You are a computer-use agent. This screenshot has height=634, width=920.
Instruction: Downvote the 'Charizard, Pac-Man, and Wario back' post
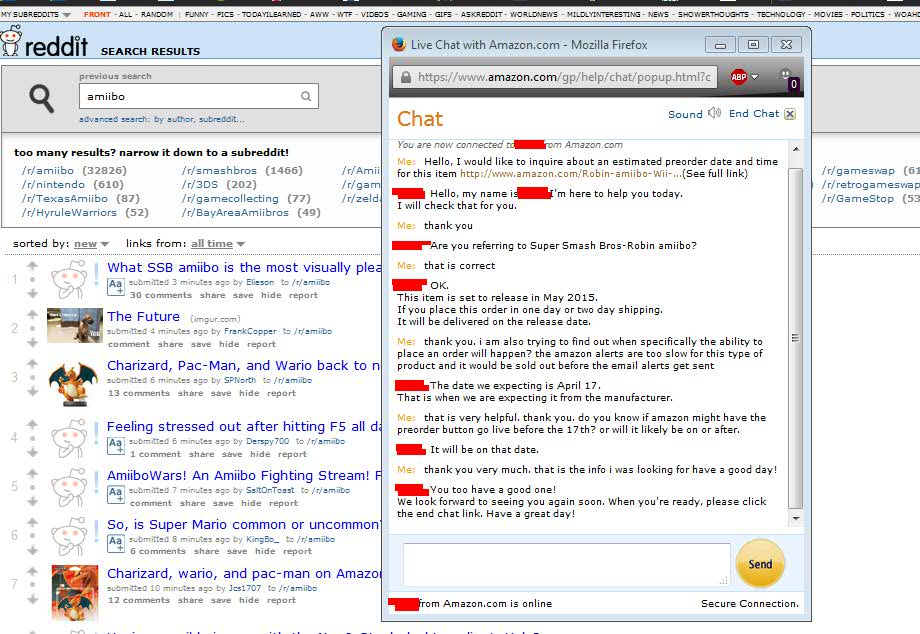pos(32,391)
